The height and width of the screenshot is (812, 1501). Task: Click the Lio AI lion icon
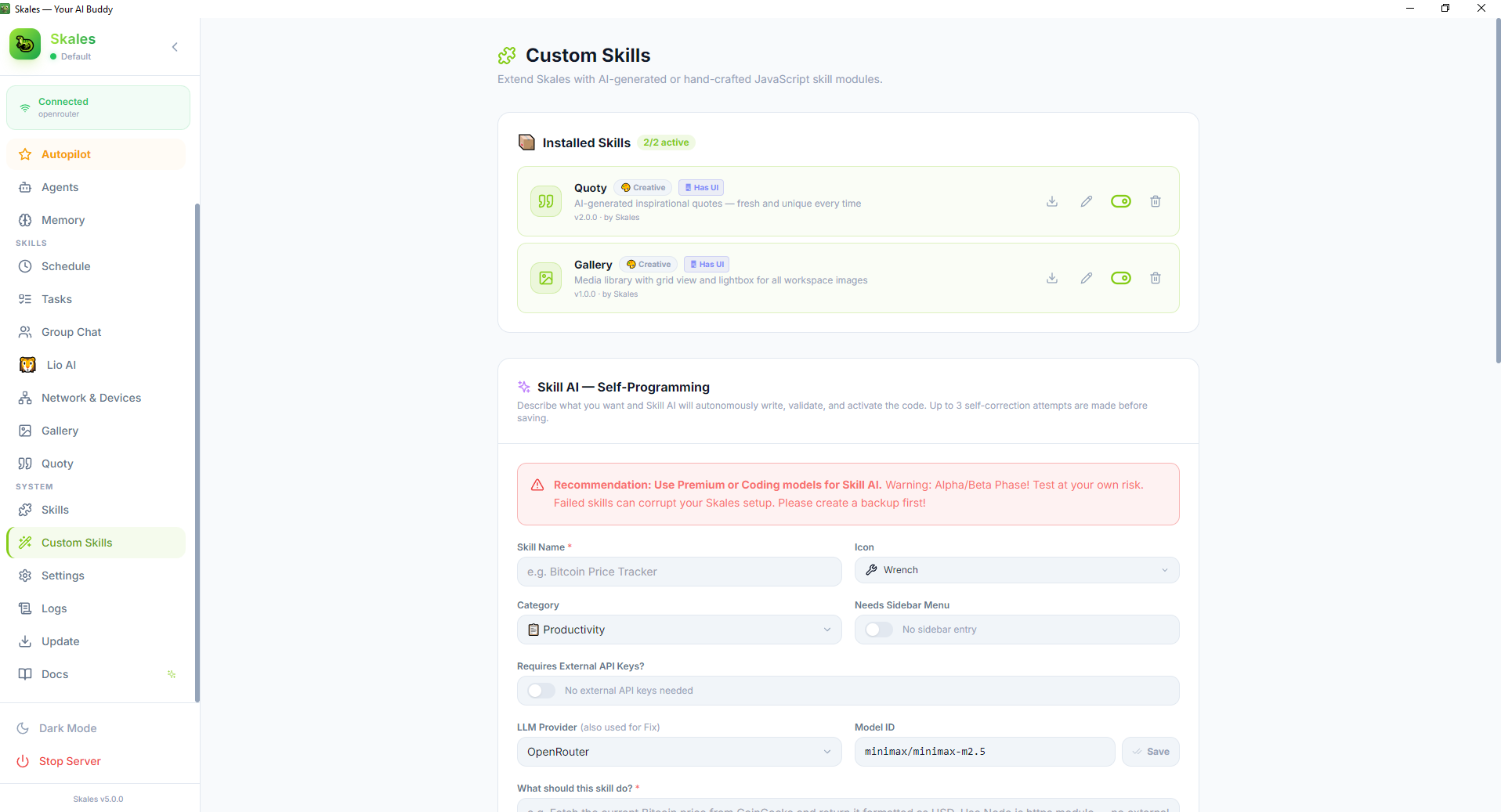(x=27, y=365)
